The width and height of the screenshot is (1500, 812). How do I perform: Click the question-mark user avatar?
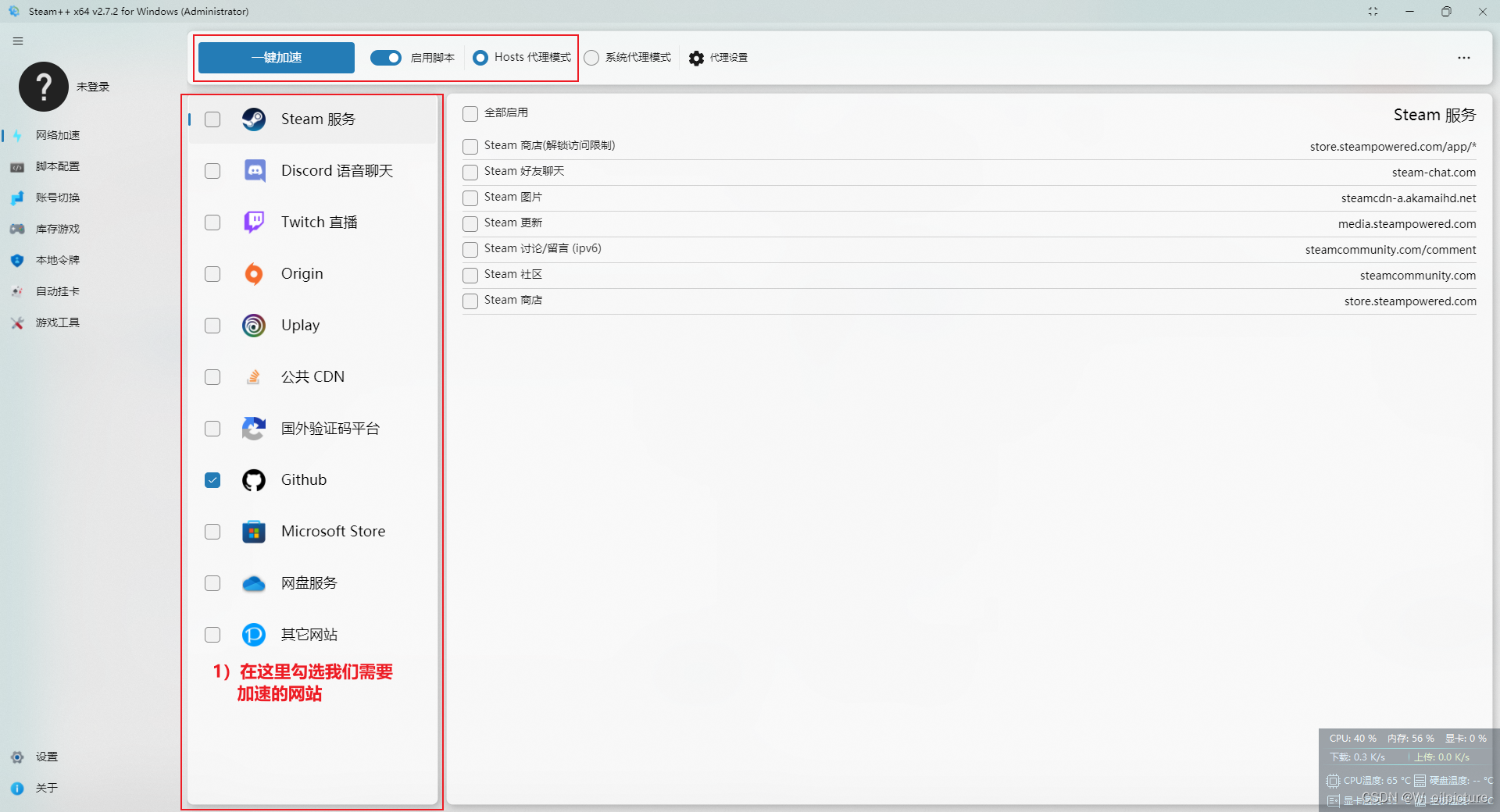click(44, 87)
